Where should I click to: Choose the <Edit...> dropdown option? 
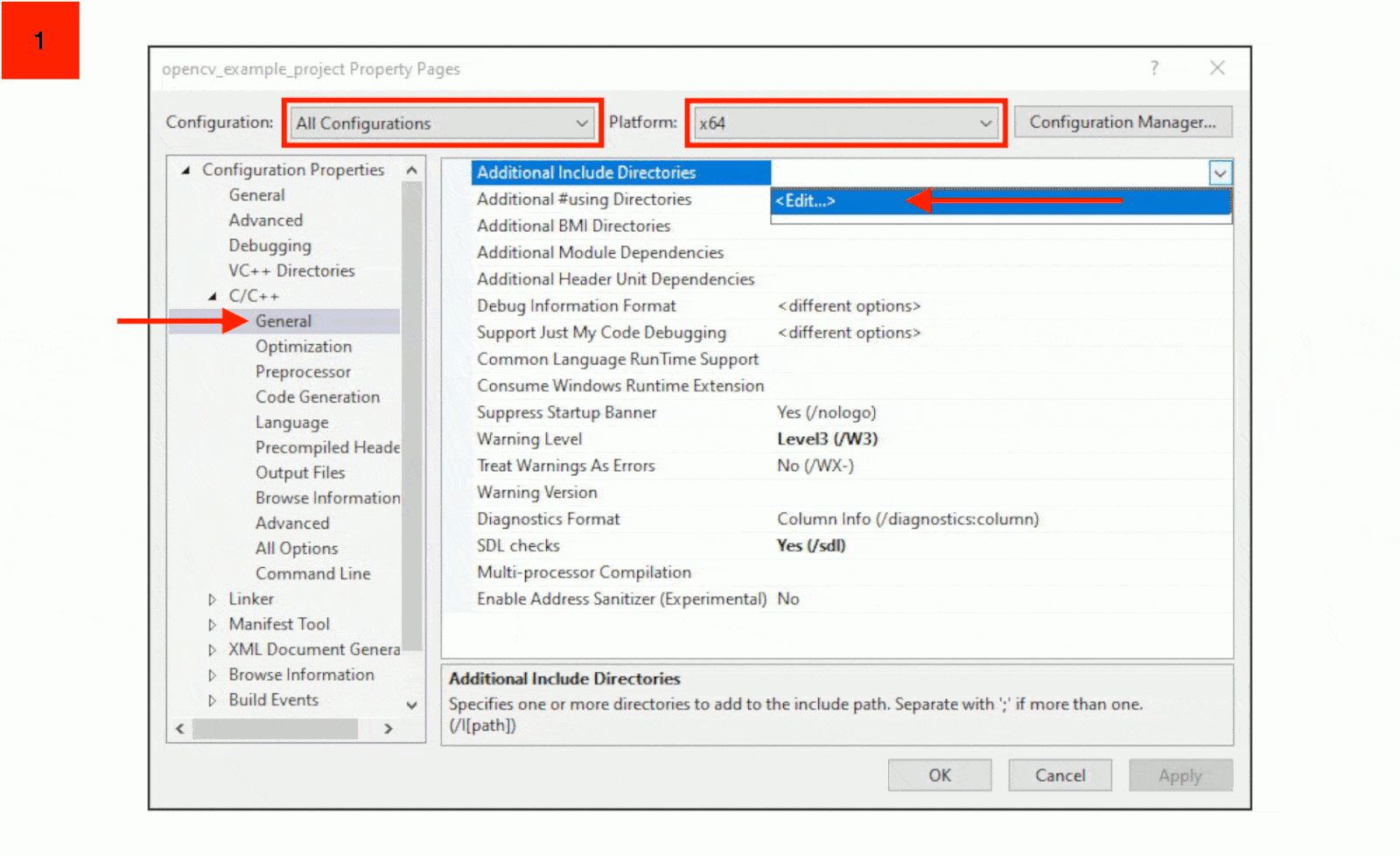[1000, 201]
